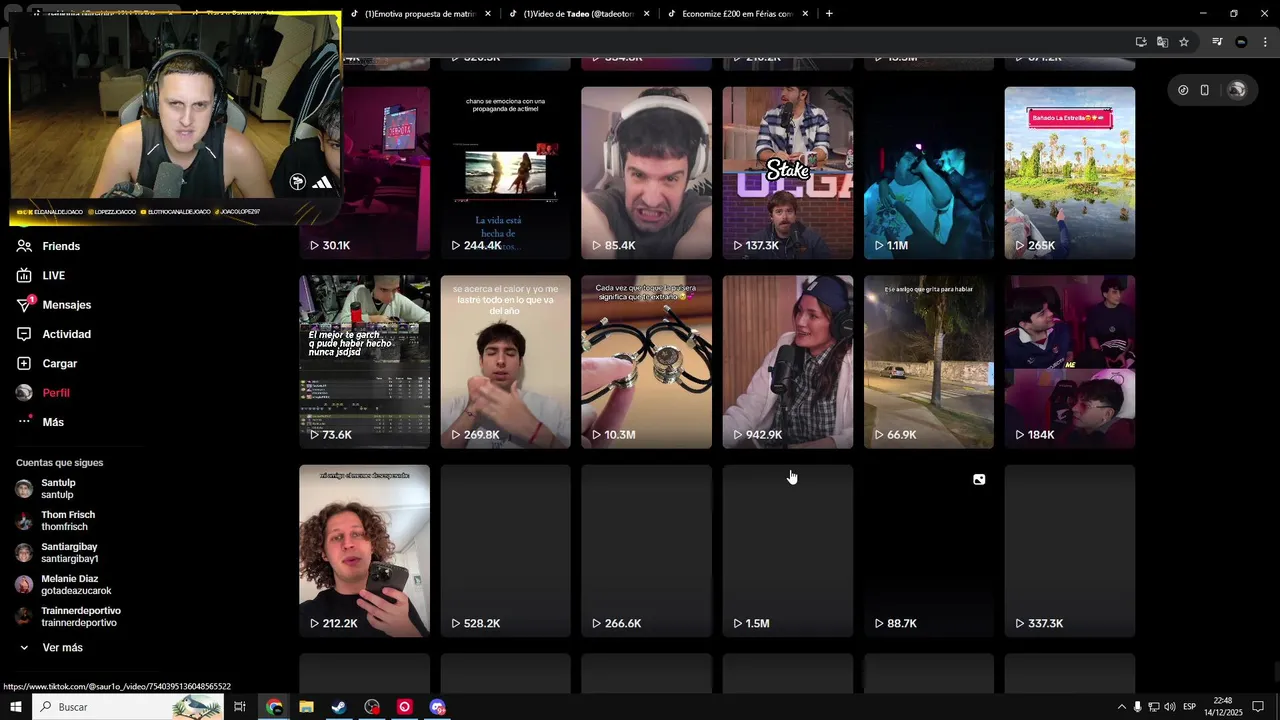This screenshot has height=720, width=1280.
Task: Open File Explorer from taskbar
Action: 306,707
